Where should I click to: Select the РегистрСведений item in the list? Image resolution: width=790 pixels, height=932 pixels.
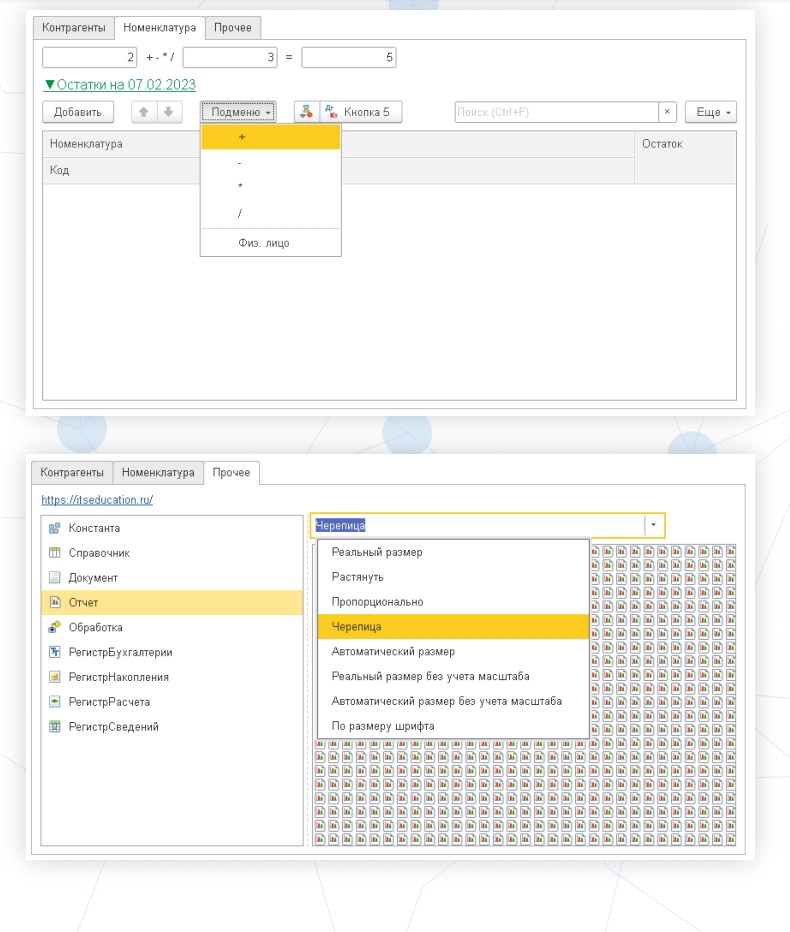tap(113, 727)
